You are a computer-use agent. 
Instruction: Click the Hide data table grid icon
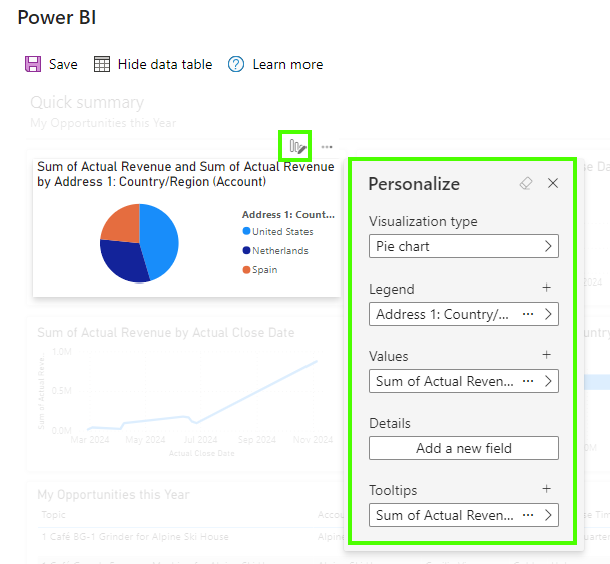coord(102,64)
